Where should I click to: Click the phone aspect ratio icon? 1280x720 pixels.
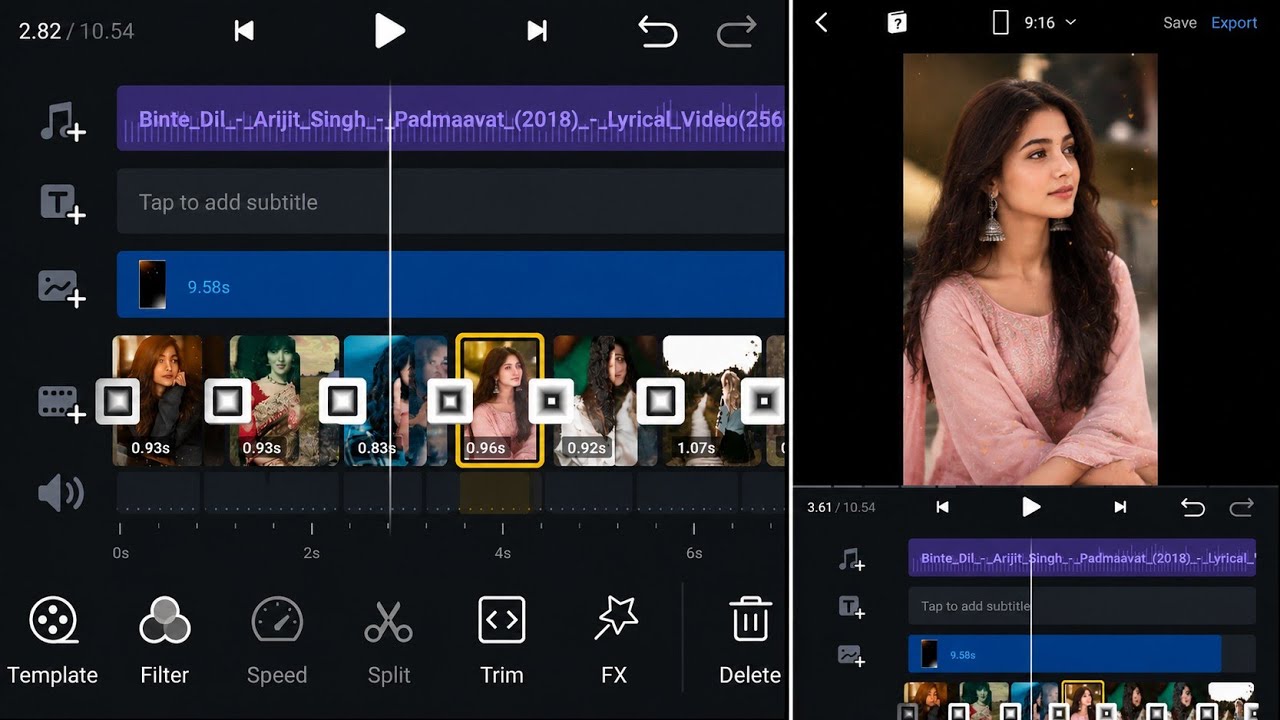[1000, 22]
